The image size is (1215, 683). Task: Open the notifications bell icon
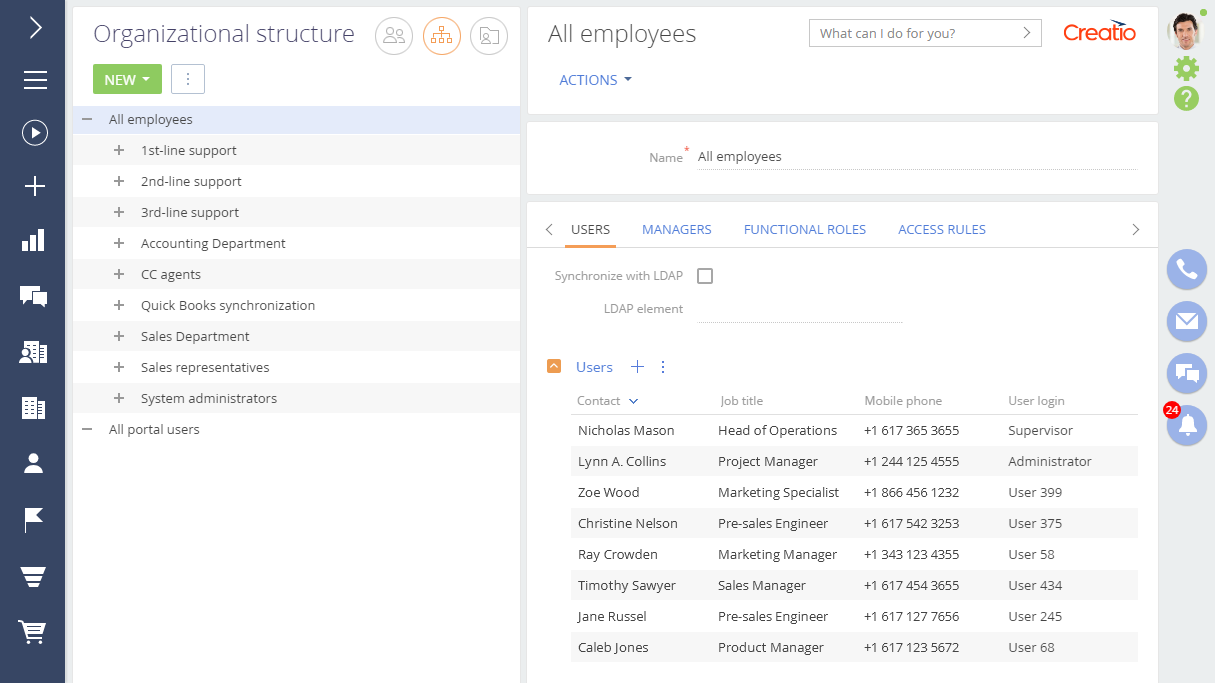pyautogui.click(x=1187, y=426)
